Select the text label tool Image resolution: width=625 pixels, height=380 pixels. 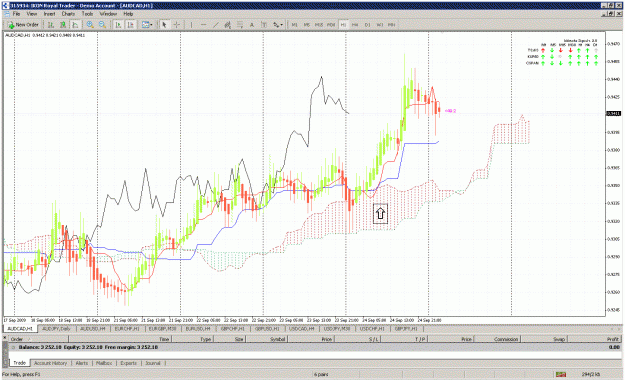tap(264, 25)
